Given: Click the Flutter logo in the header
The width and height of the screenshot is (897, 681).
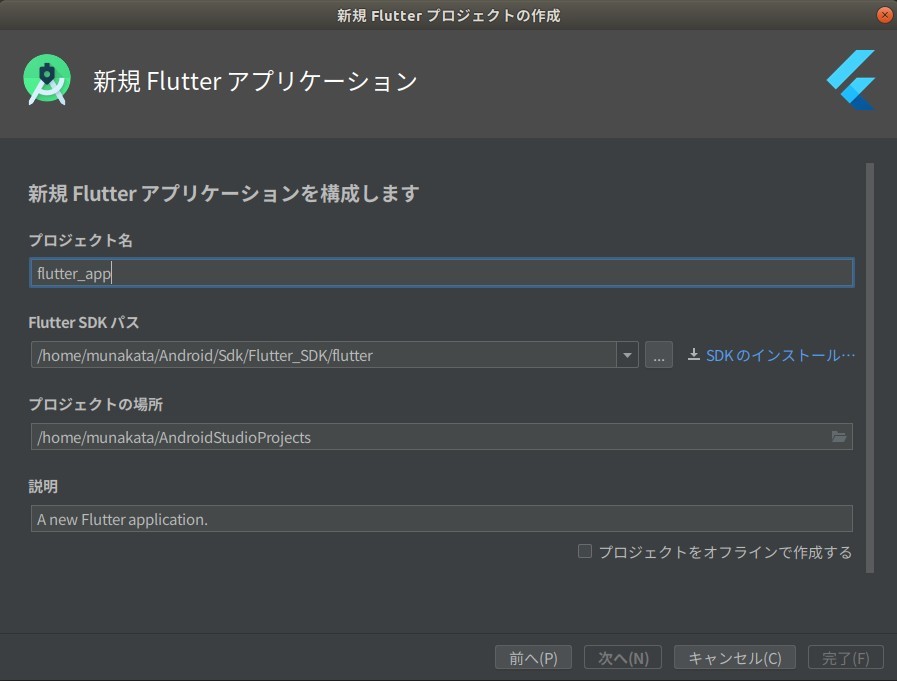Looking at the screenshot, I should coord(851,80).
